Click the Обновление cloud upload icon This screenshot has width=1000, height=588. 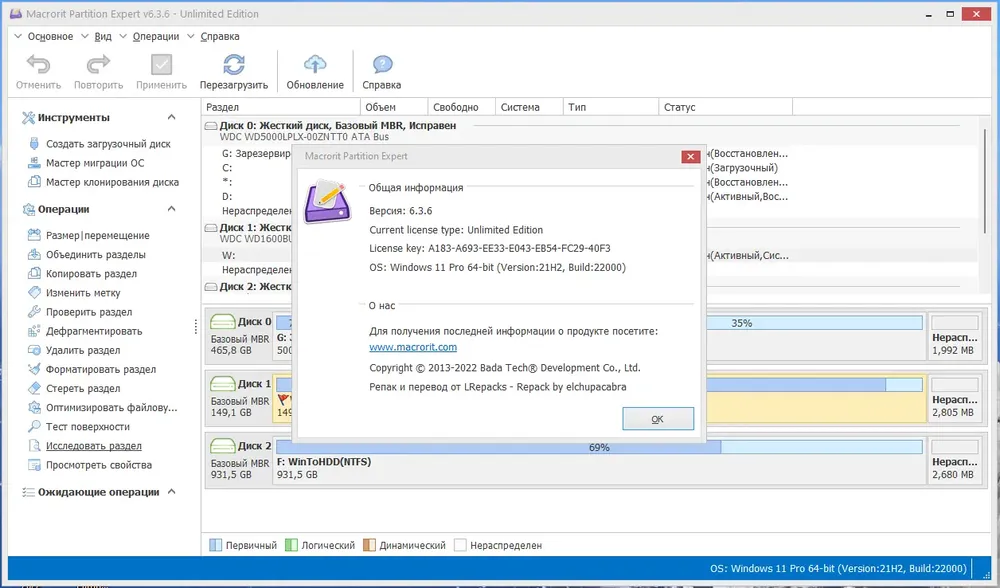(315, 64)
